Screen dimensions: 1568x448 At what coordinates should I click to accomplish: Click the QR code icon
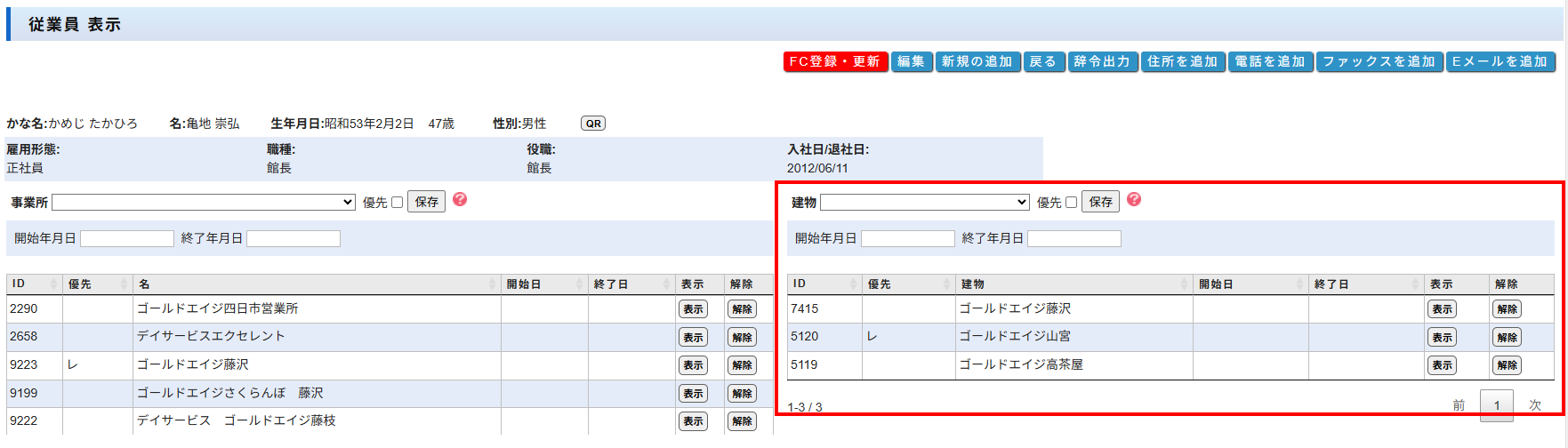592,124
